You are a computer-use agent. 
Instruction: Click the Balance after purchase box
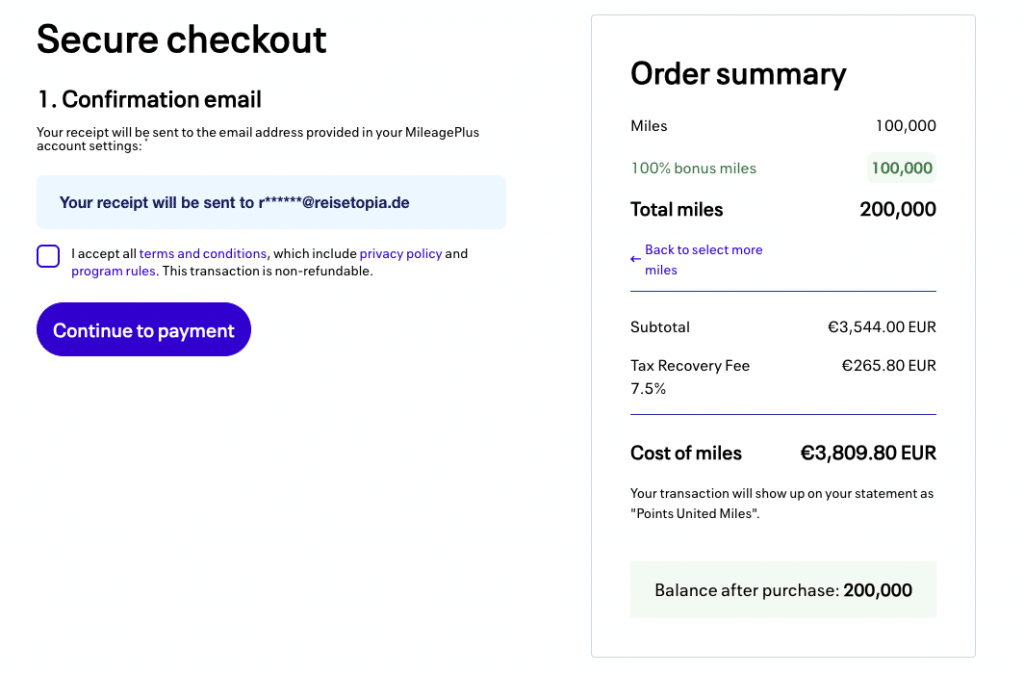click(783, 590)
